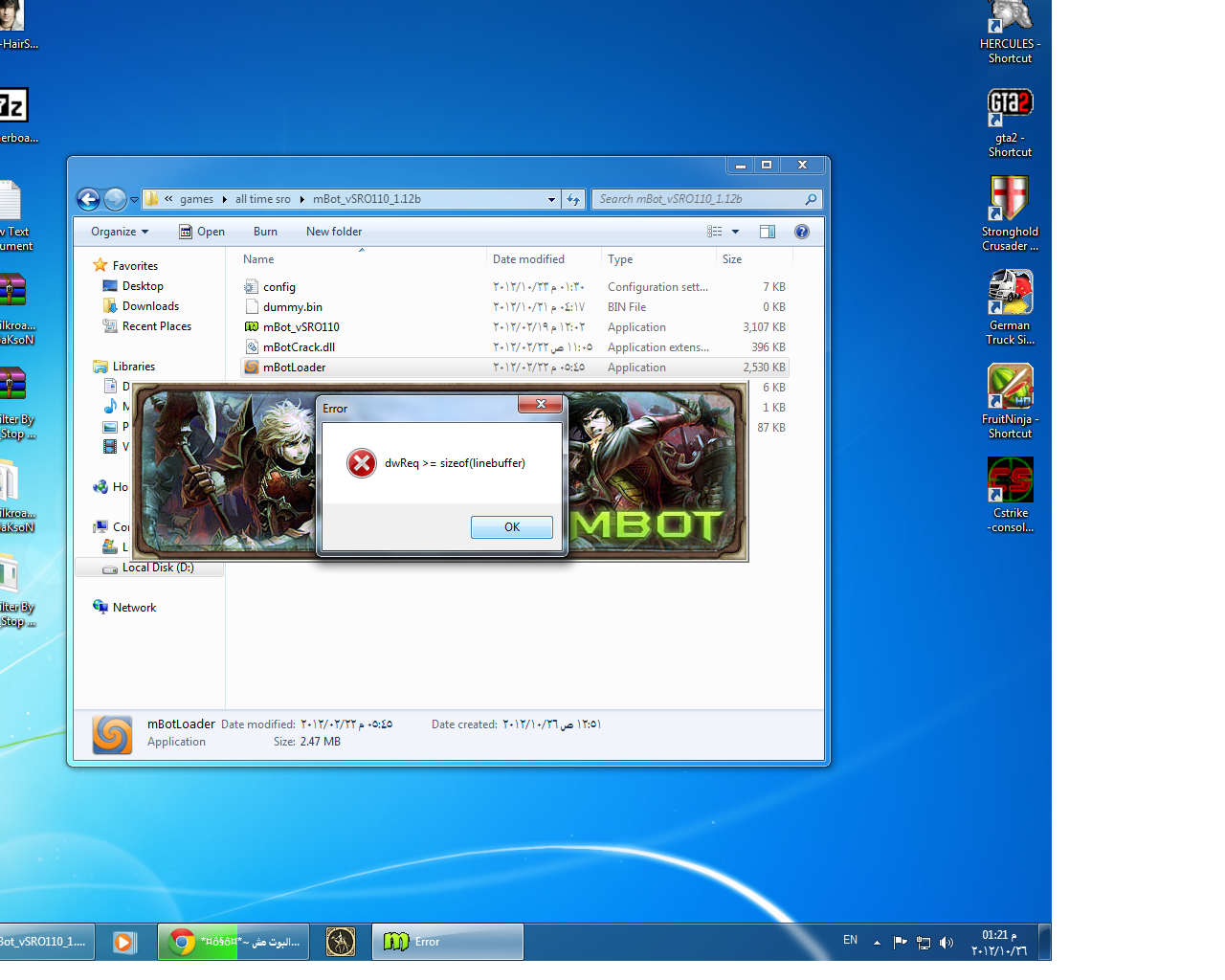Select Libraries in navigation pane
The height and width of the screenshot is (980, 1225).
133,367
